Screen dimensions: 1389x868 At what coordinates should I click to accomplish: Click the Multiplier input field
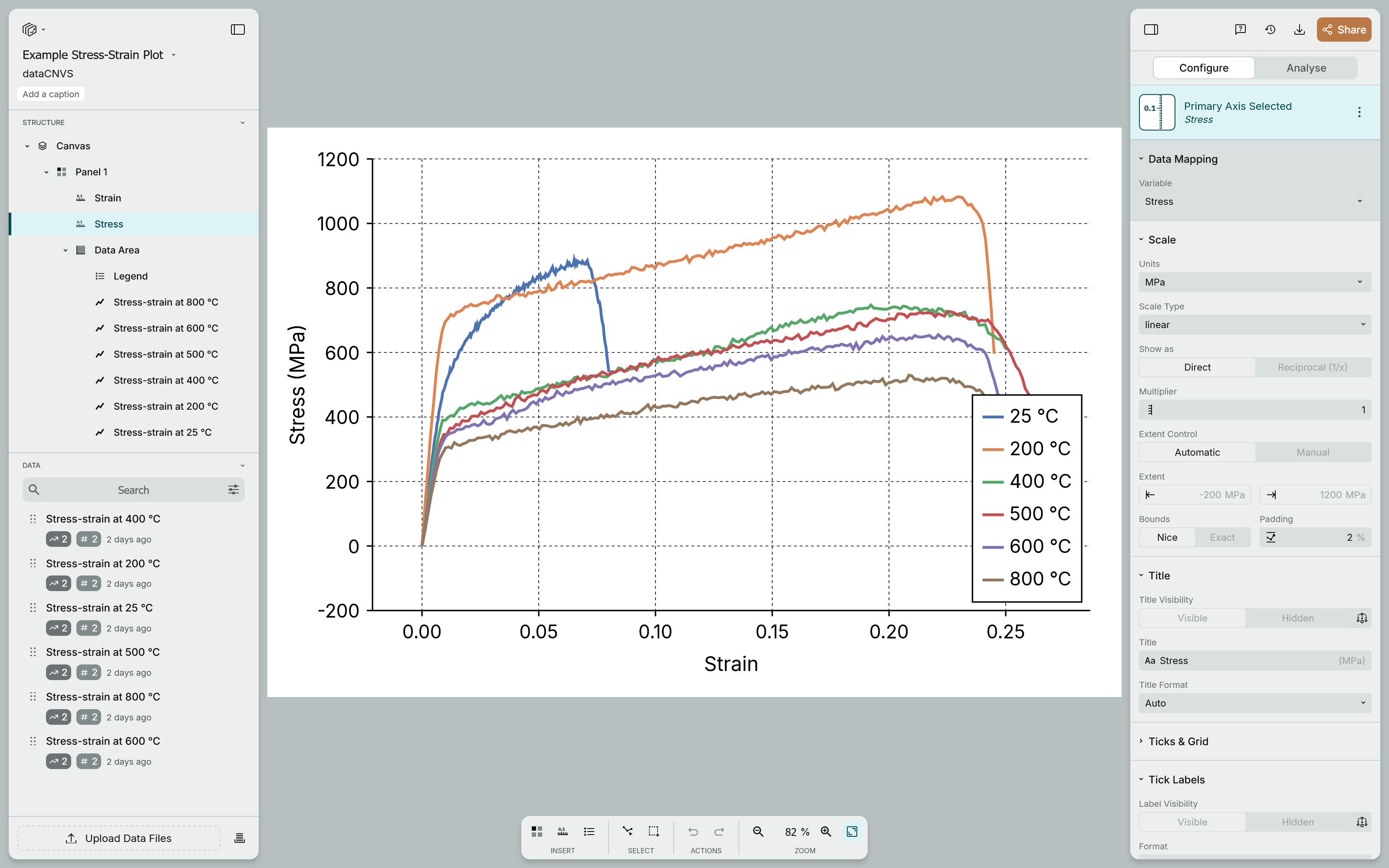pyautogui.click(x=1255, y=410)
